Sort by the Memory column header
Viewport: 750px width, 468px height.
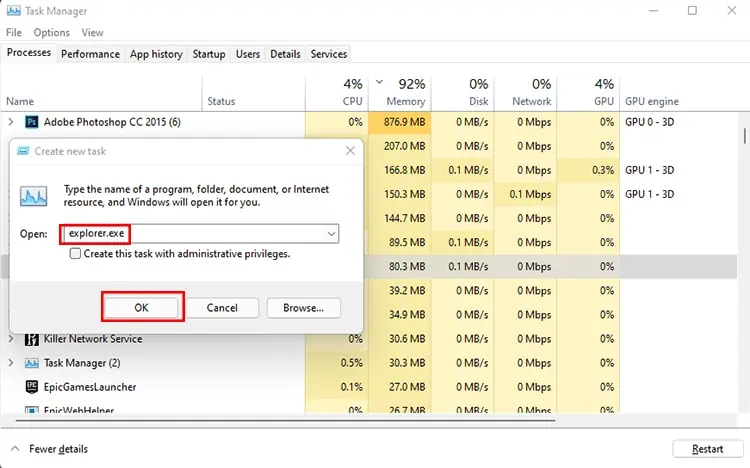pos(400,93)
